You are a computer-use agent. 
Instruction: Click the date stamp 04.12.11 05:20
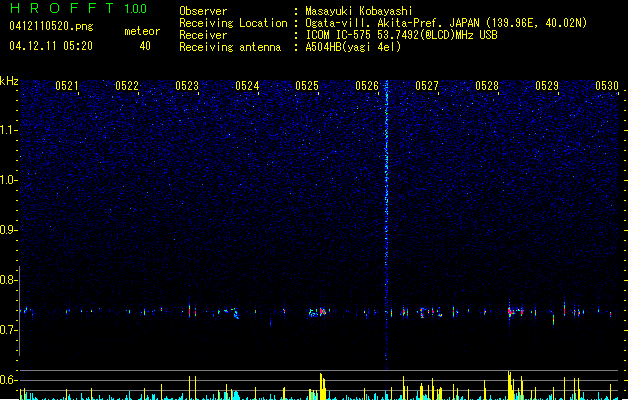point(51,46)
